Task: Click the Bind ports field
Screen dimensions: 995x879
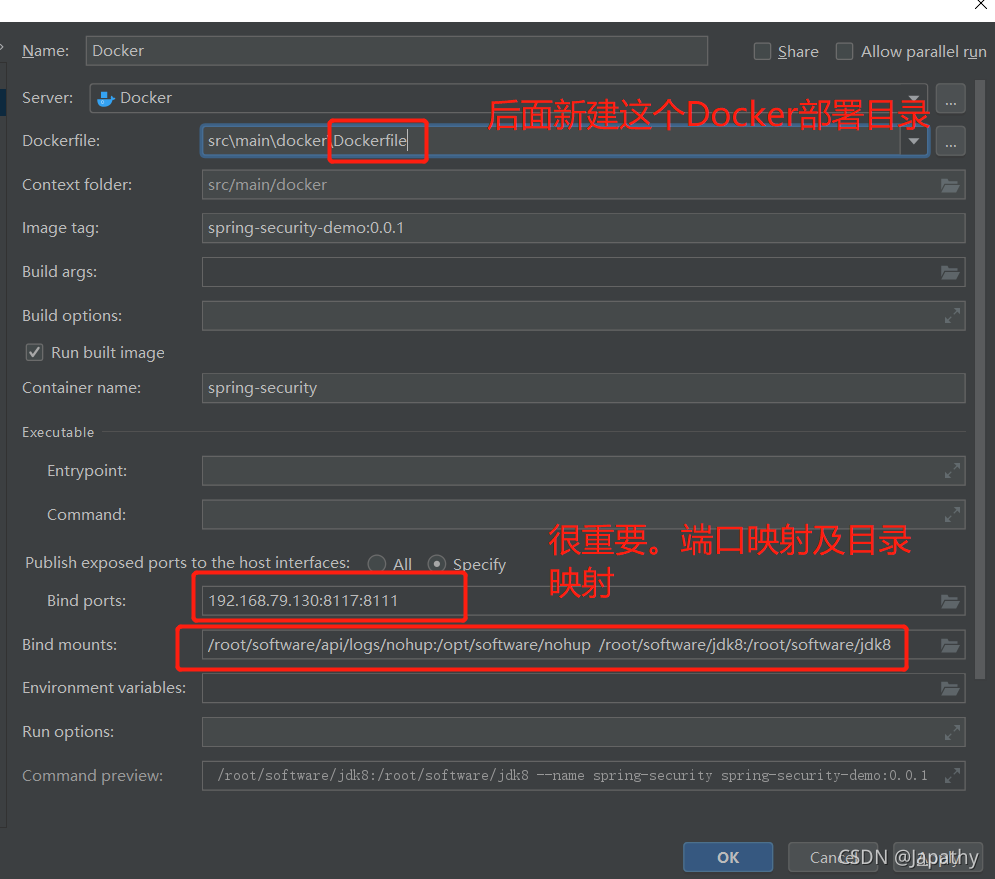Action: pyautogui.click(x=583, y=601)
